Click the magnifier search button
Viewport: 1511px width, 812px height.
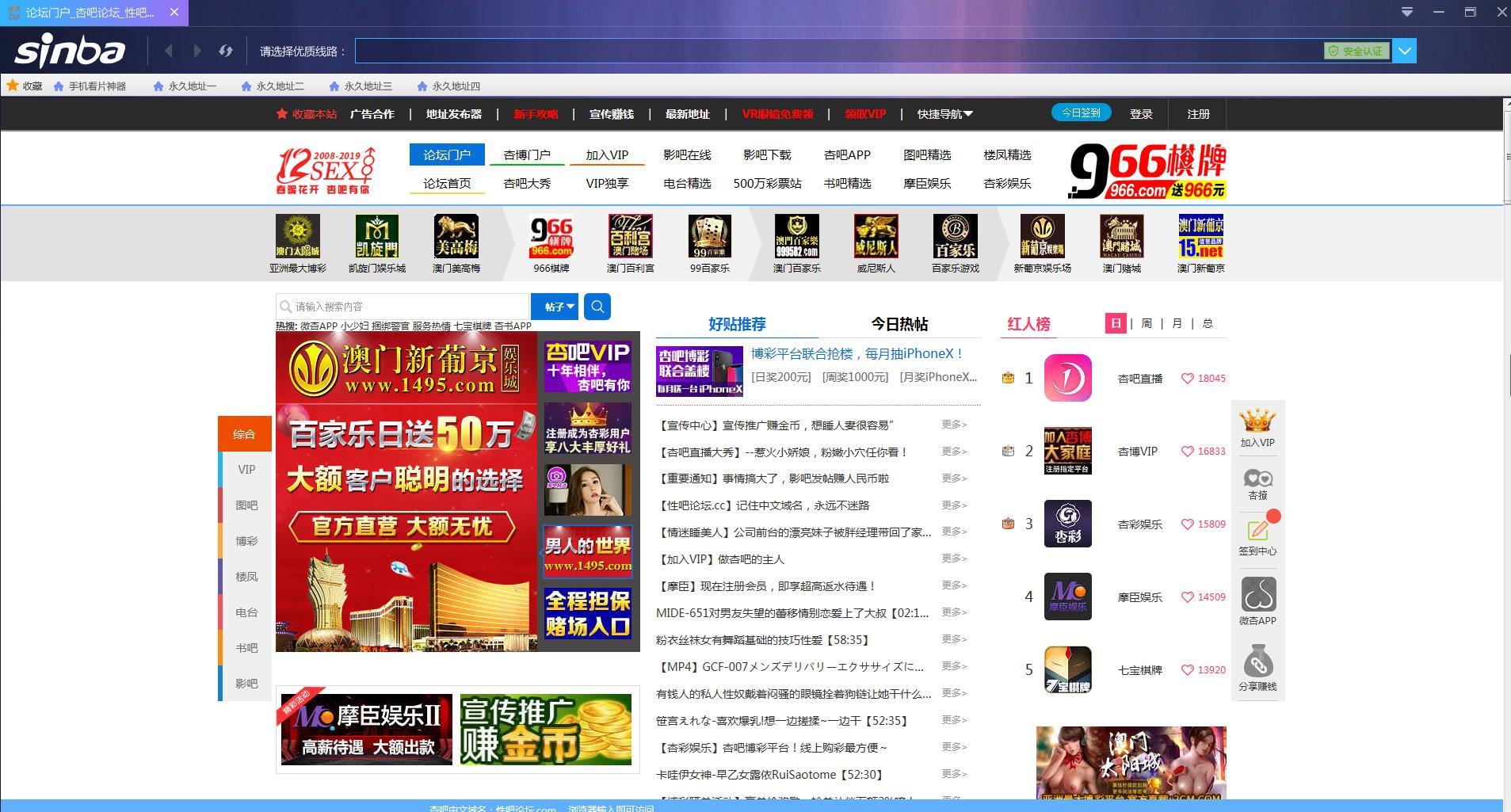[x=597, y=307]
